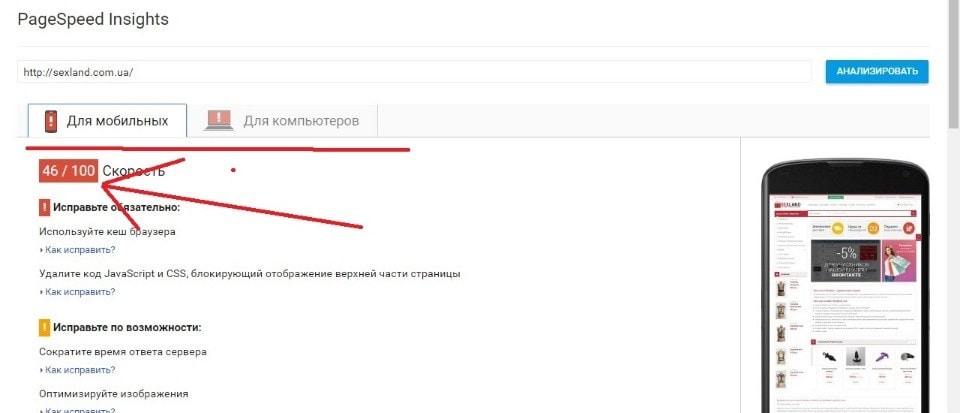Image resolution: width=960 pixels, height=413 pixels.
Task: Click the phone screenshot preview of the site
Action: tap(845, 303)
